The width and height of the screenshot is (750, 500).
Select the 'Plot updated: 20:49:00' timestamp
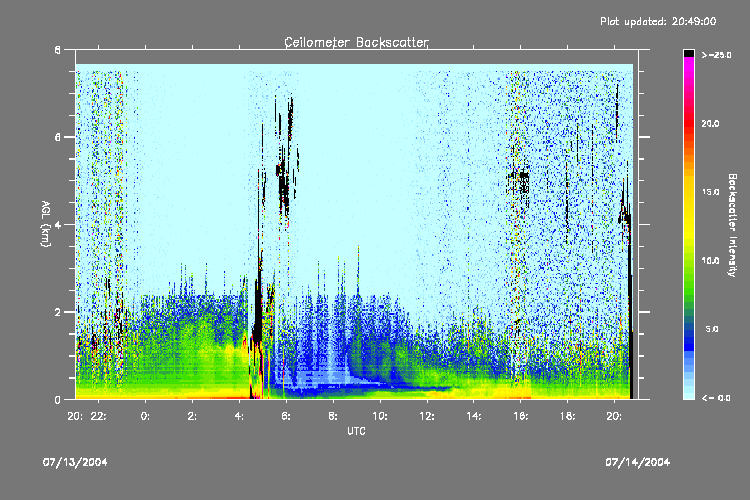click(658, 21)
